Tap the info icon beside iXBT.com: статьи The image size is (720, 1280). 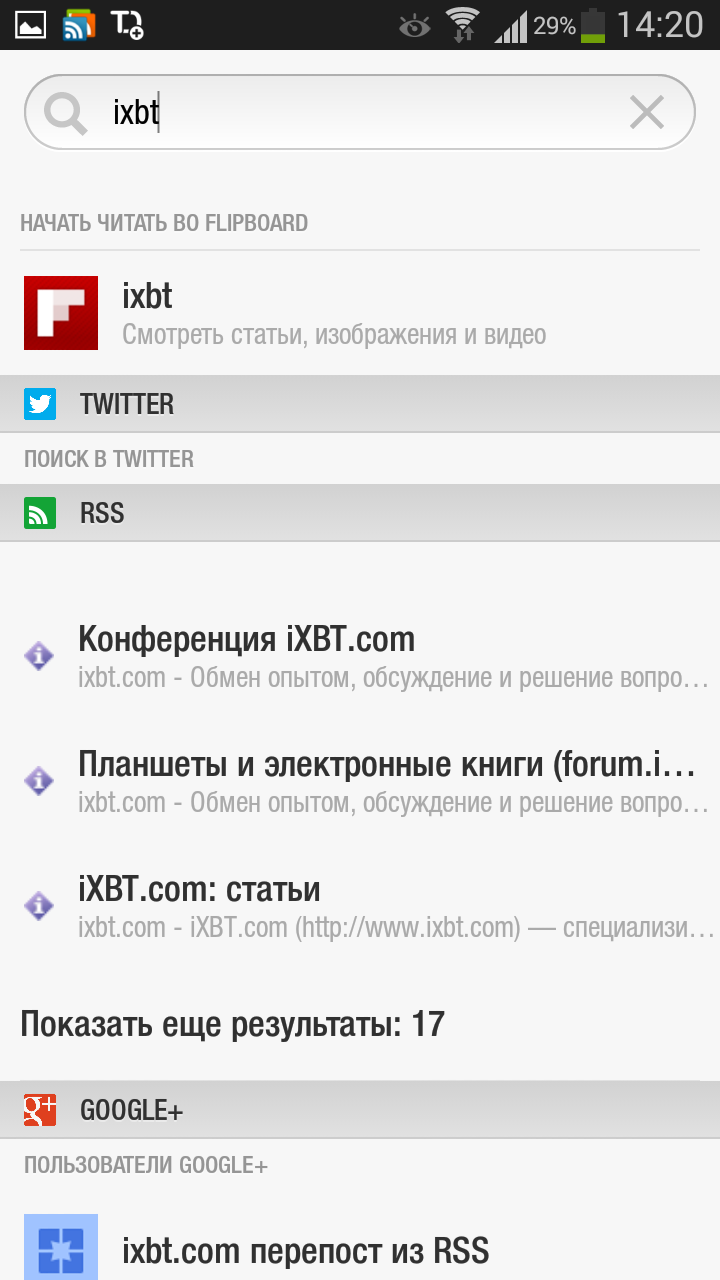[39, 906]
